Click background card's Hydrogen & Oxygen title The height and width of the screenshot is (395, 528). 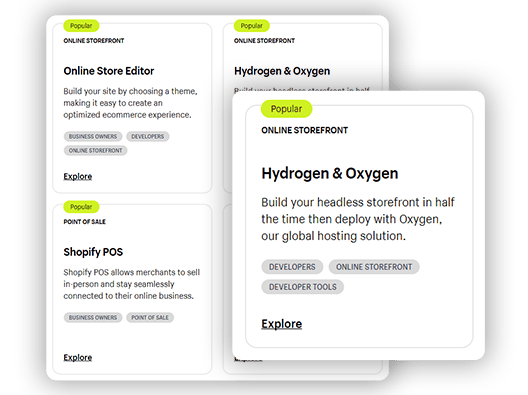[282, 71]
